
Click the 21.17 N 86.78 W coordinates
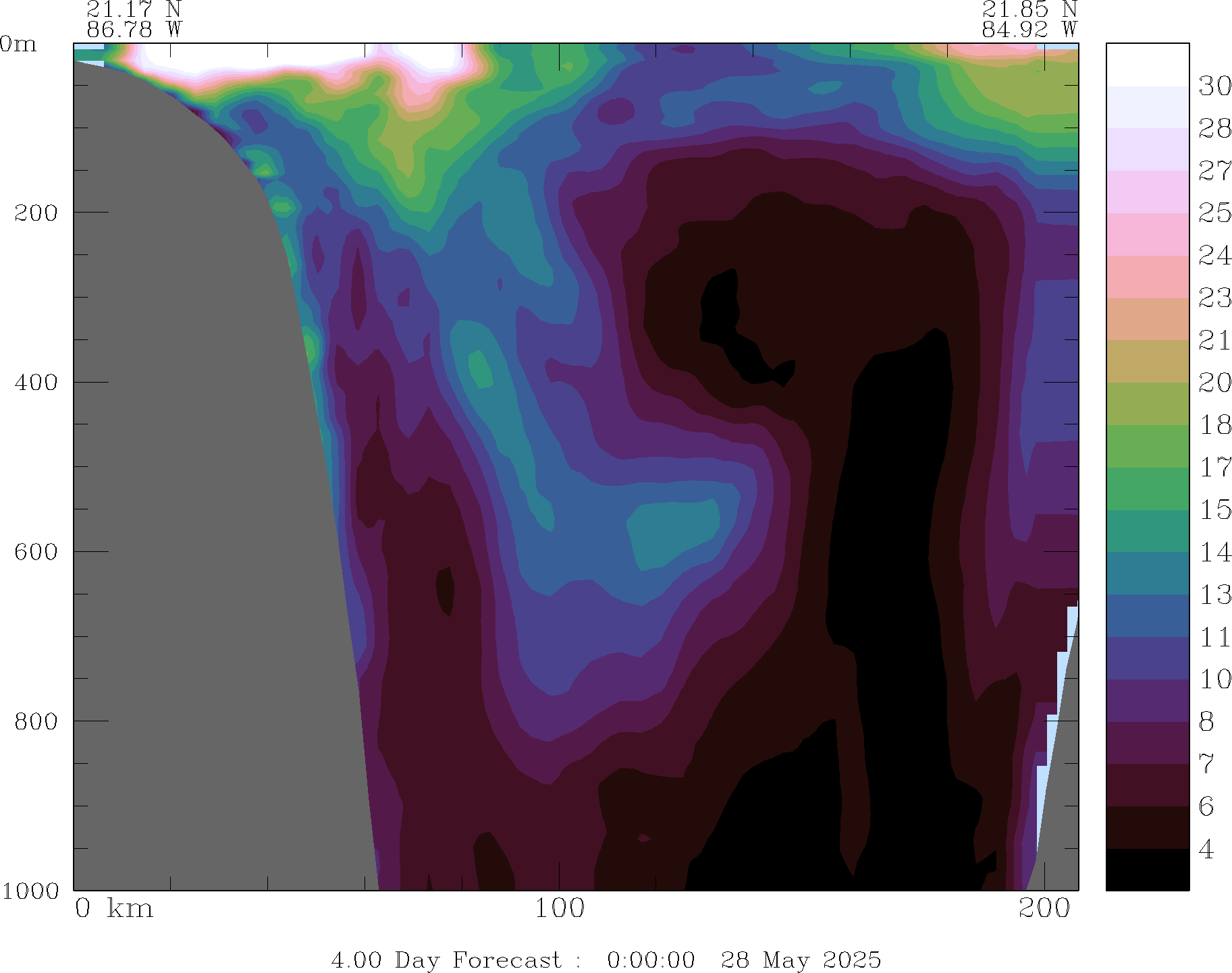(x=134, y=20)
